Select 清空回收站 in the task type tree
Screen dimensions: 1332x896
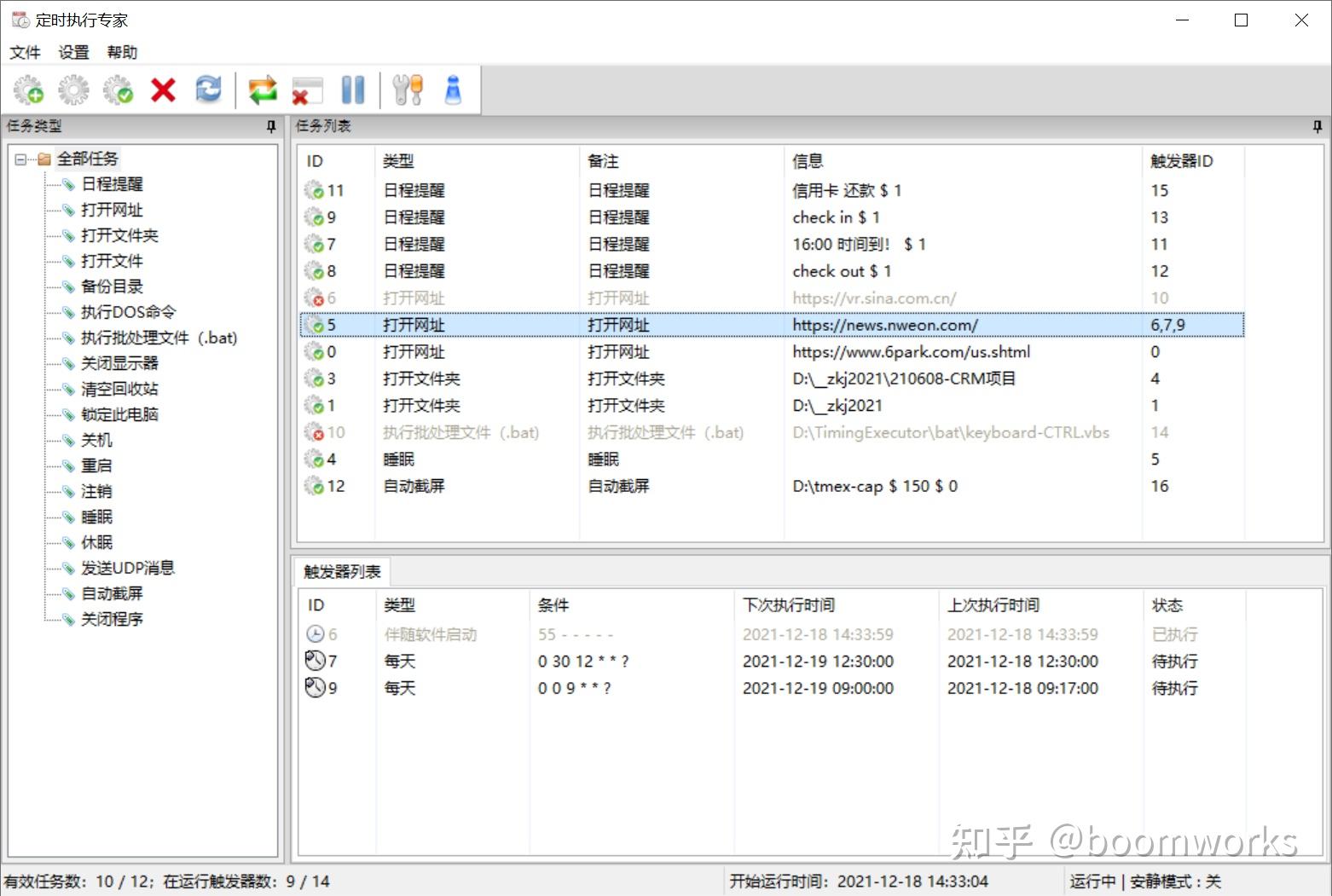tap(119, 389)
